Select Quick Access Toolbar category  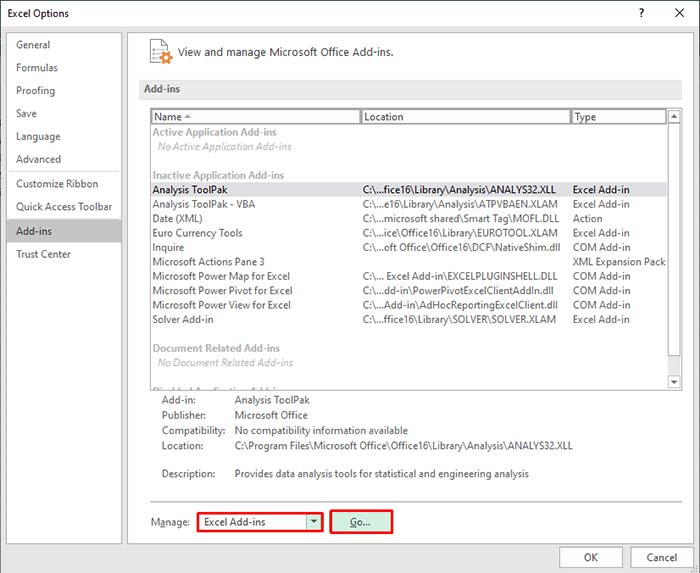click(x=64, y=207)
